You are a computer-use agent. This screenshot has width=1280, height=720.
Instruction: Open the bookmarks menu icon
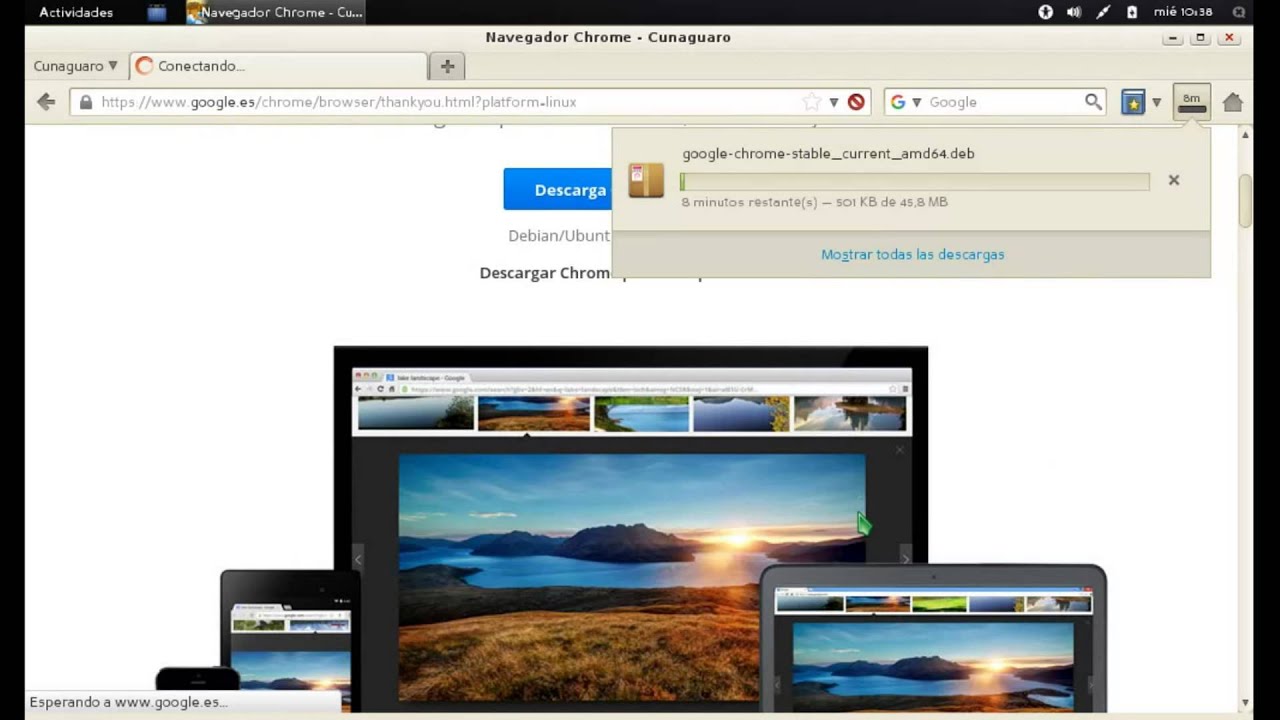1132,102
